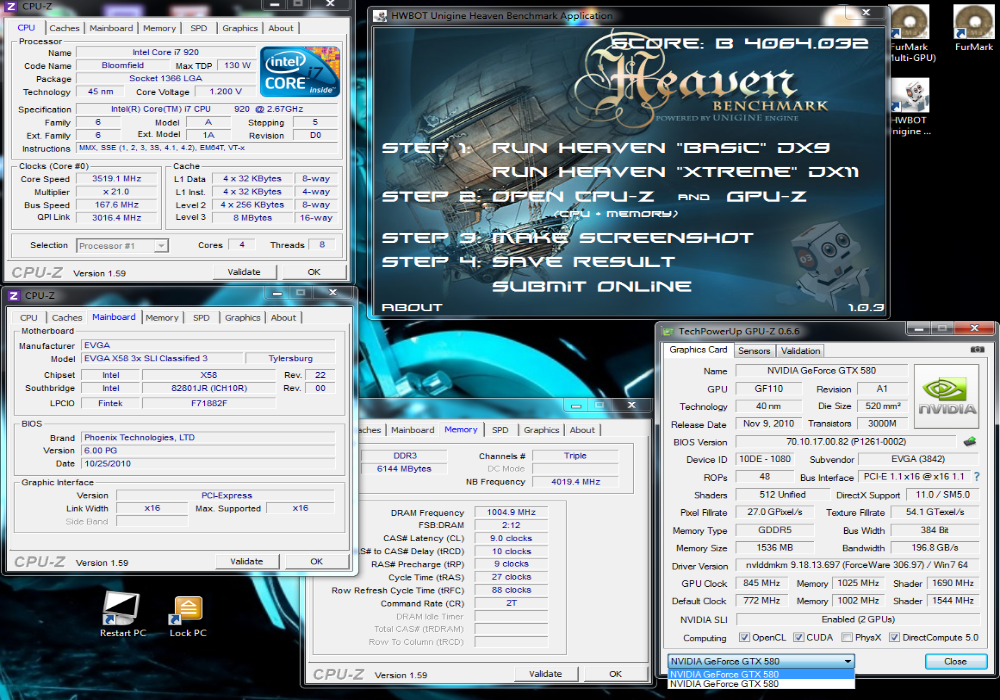This screenshot has width=1000, height=700.
Task: Toggle the OpenCL checkbox
Action: pos(744,637)
